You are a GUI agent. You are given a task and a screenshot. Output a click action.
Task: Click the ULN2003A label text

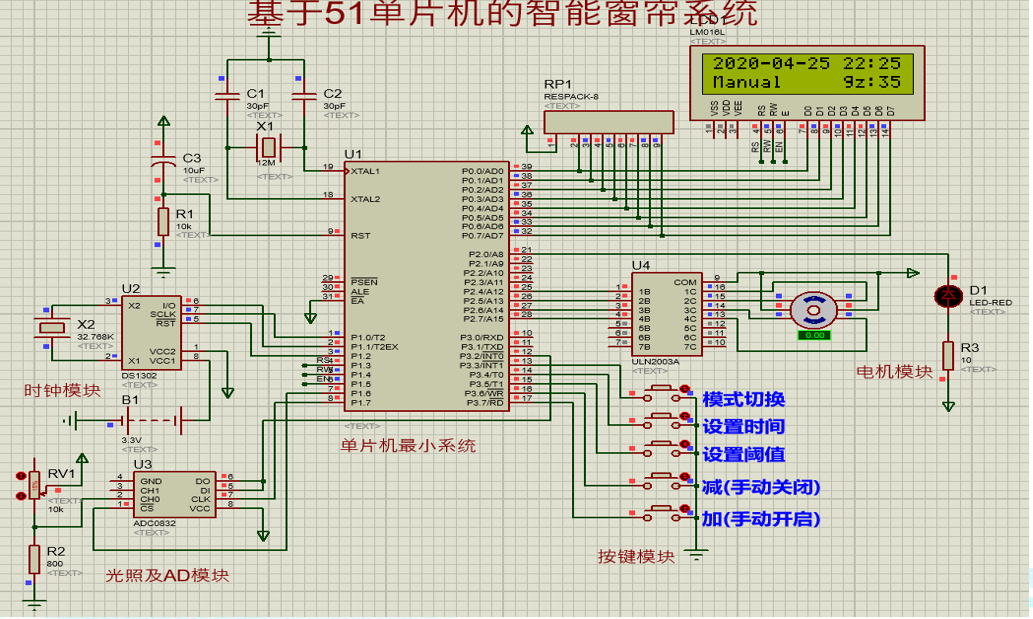656,362
